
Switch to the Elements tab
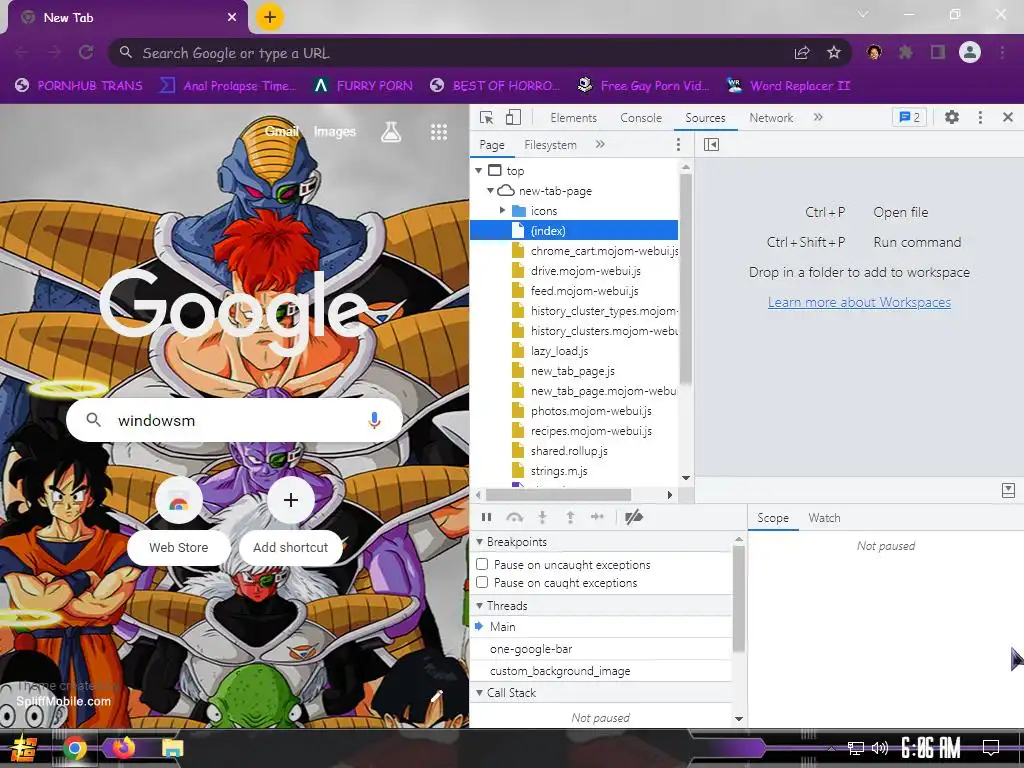pyautogui.click(x=573, y=118)
